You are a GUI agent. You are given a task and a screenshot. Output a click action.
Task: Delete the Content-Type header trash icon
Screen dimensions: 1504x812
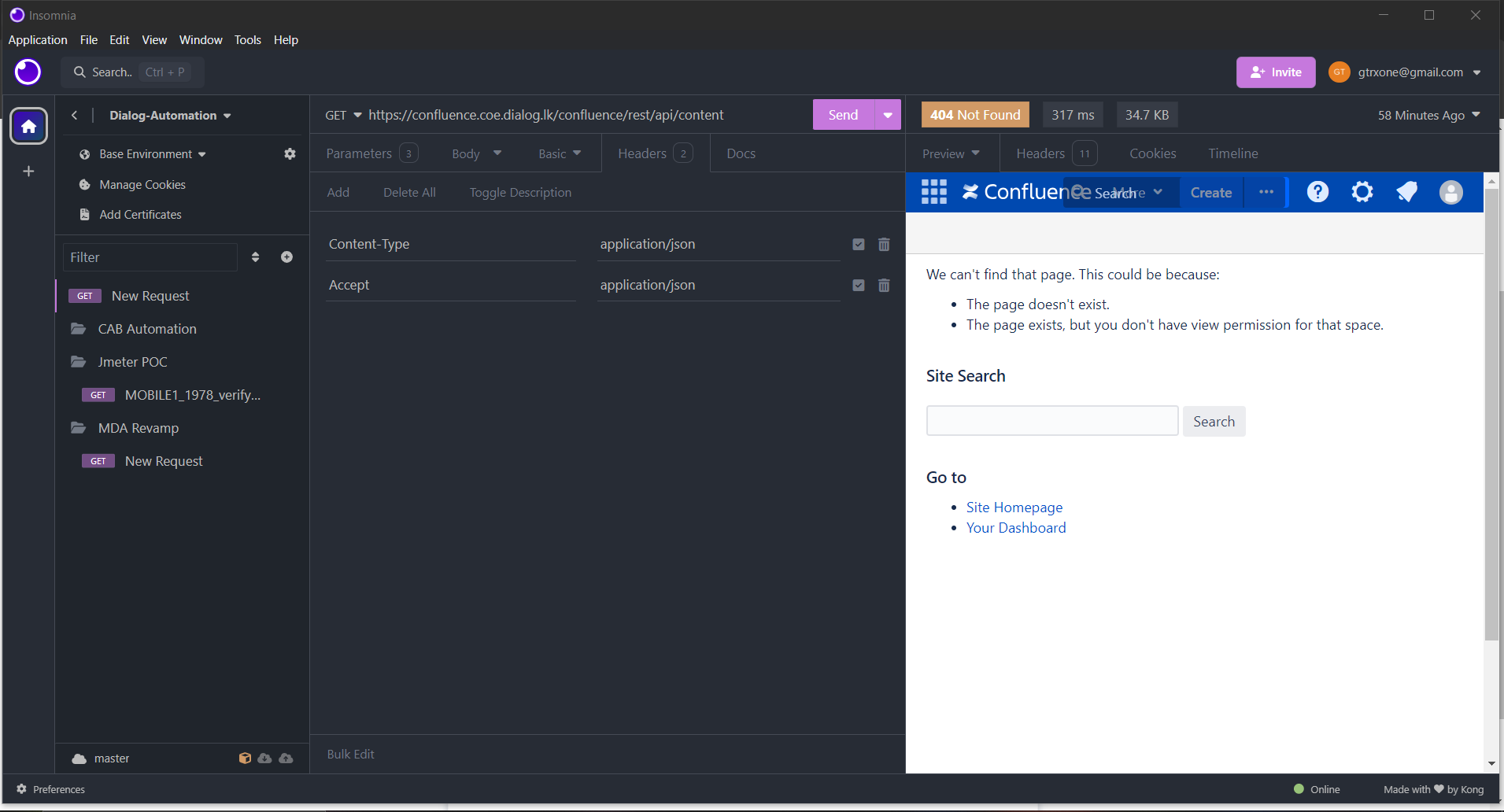coord(884,244)
